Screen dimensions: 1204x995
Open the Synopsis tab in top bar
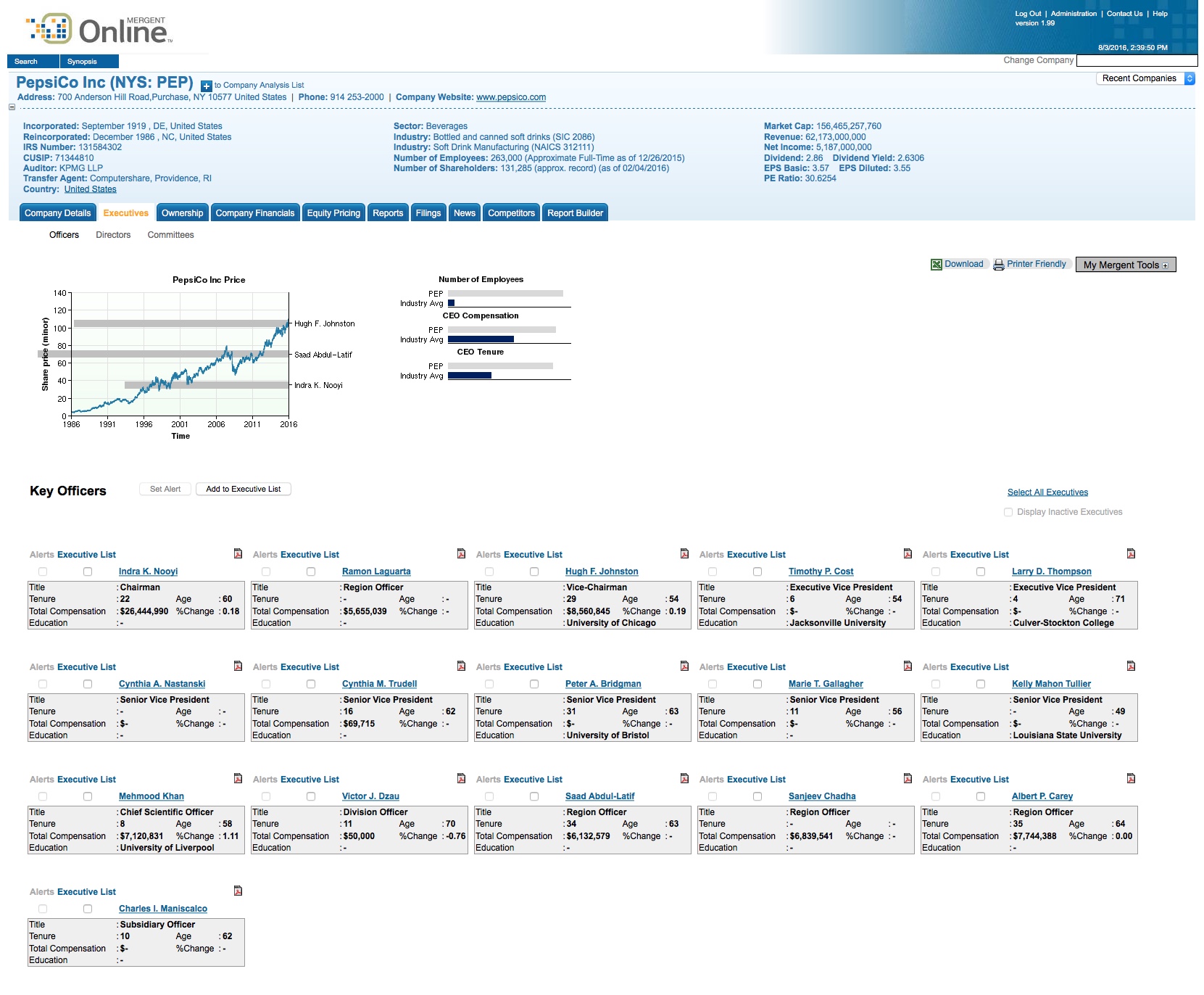click(89, 62)
